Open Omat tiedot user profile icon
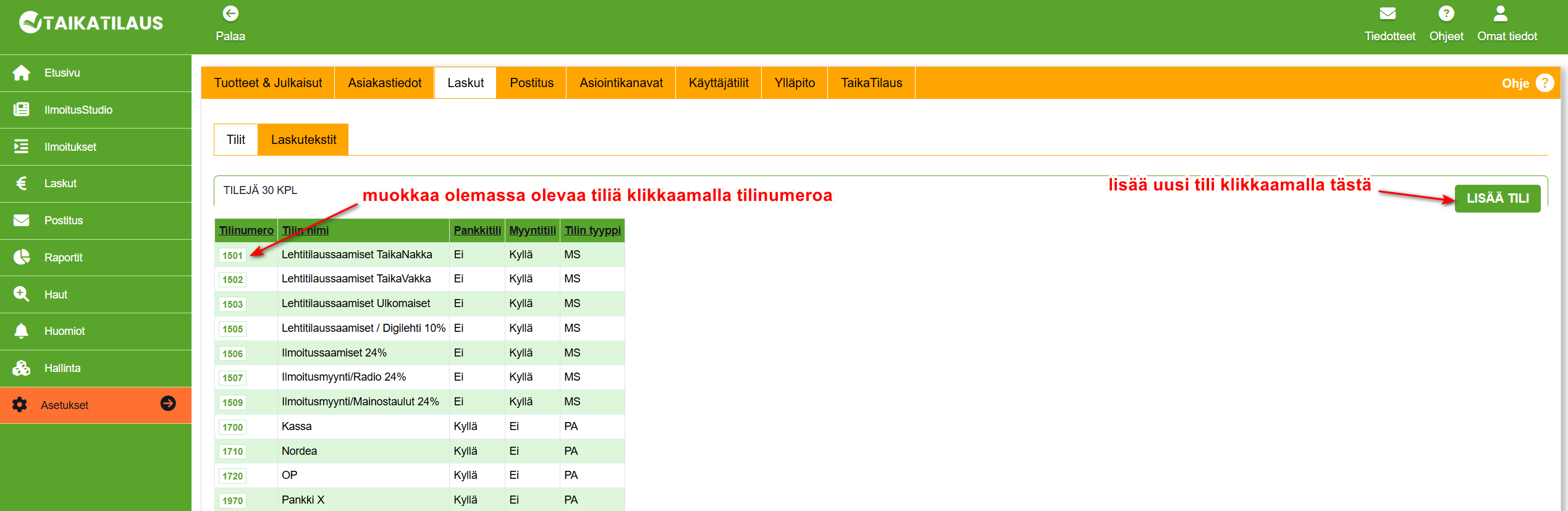The height and width of the screenshot is (511, 1568). (x=1500, y=14)
